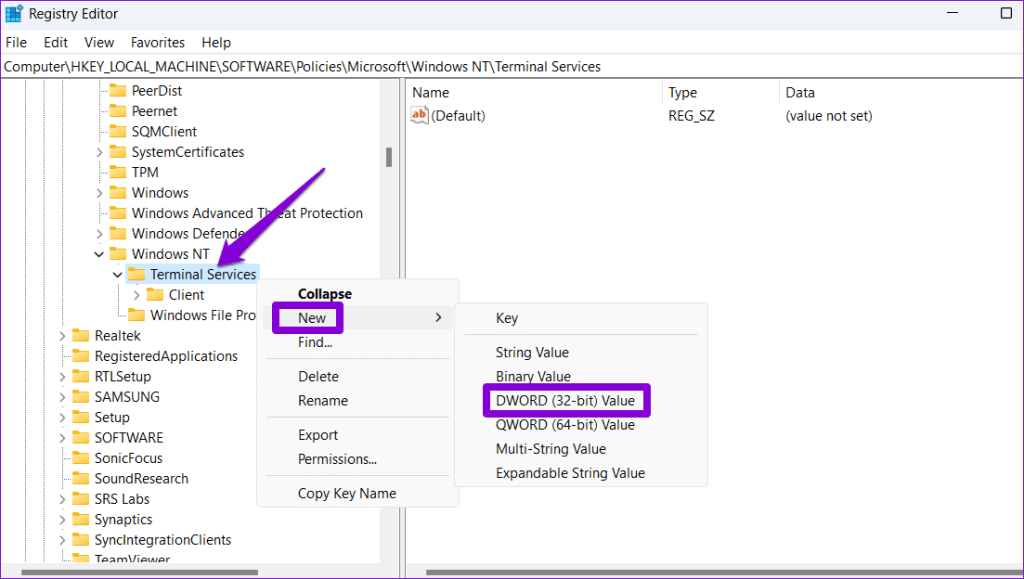Image resolution: width=1024 pixels, height=579 pixels.
Task: Click Copy Key Name option
Action: point(346,494)
